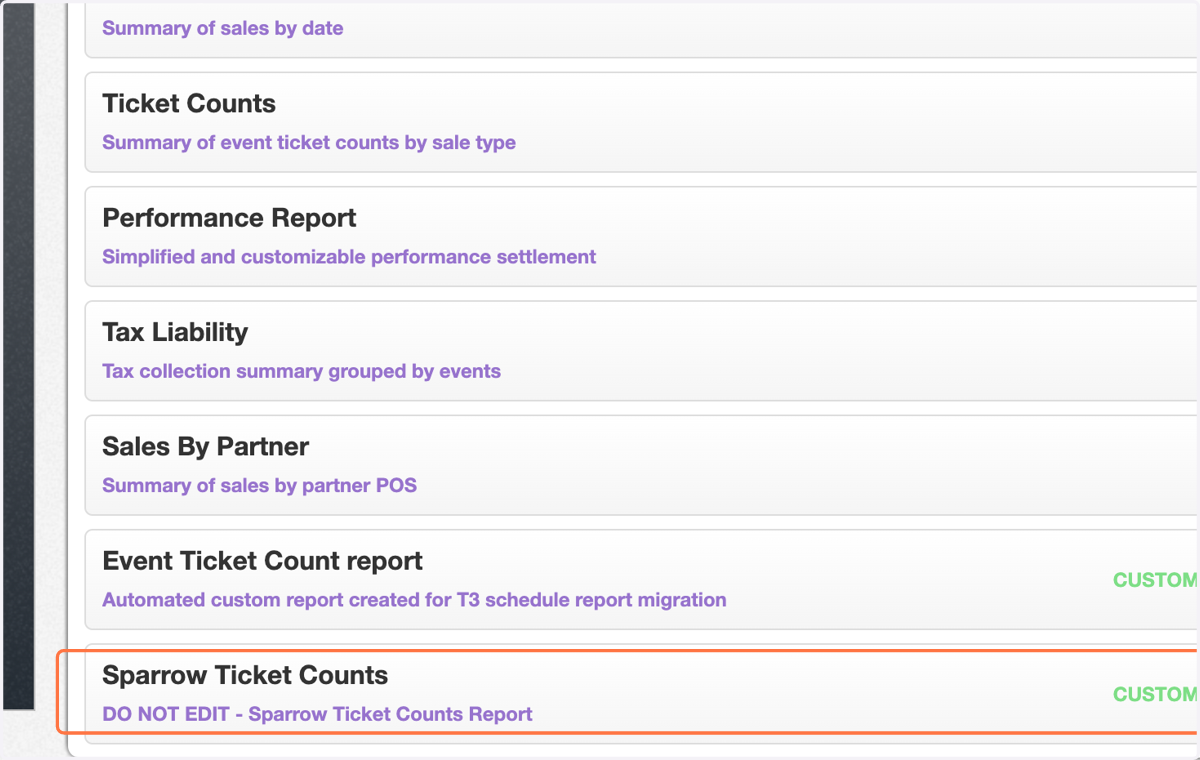Open the Event Ticket Count report
1200x760 pixels.
pos(642,580)
